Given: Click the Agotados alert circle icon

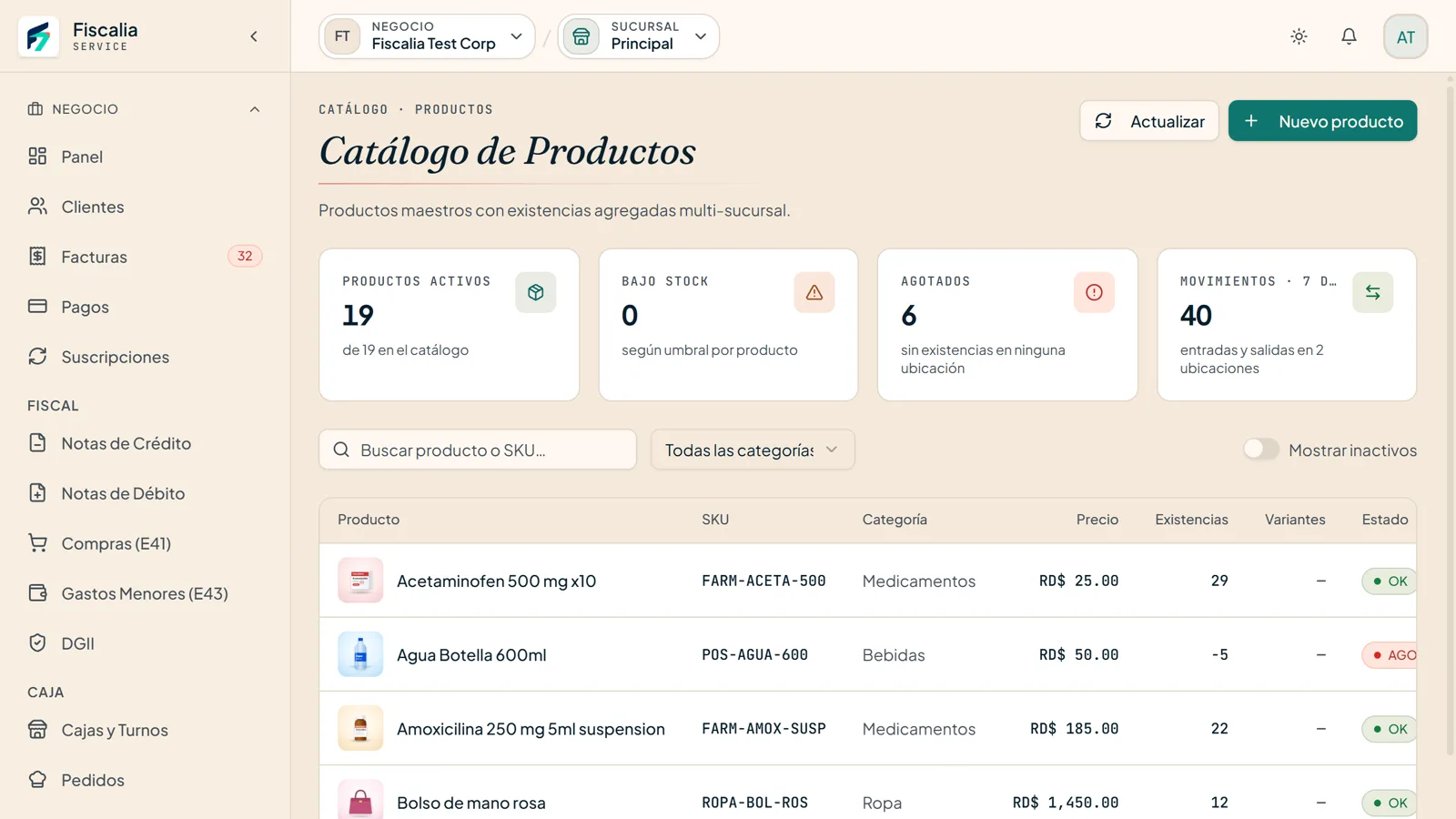Looking at the screenshot, I should (1094, 292).
